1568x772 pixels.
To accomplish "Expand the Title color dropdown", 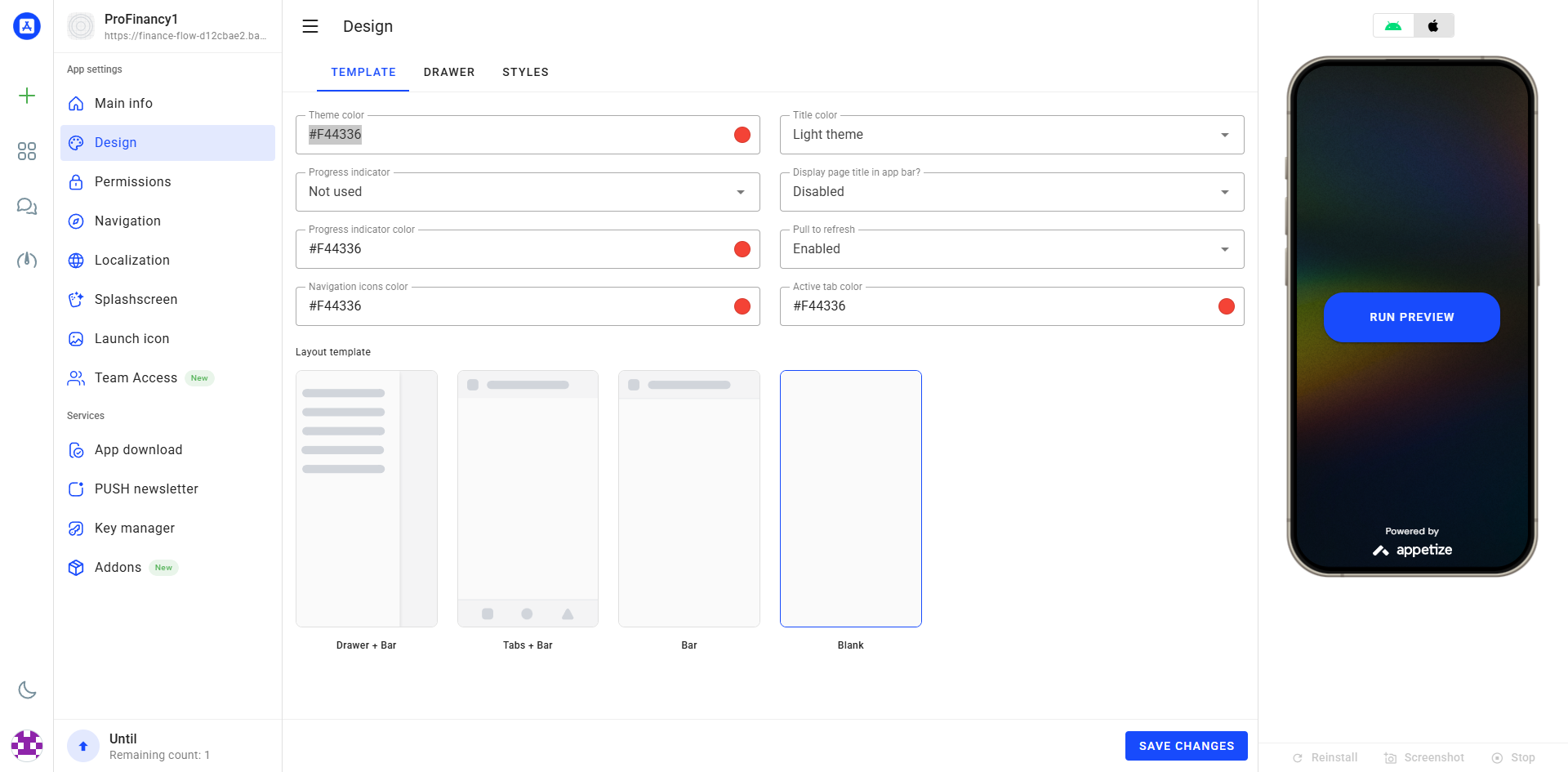I will click(x=1012, y=135).
